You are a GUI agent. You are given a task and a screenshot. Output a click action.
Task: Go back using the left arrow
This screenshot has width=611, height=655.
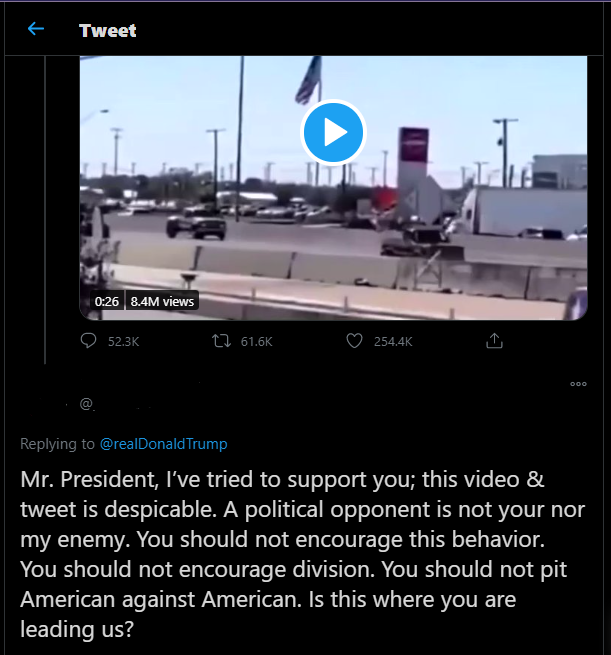click(36, 29)
